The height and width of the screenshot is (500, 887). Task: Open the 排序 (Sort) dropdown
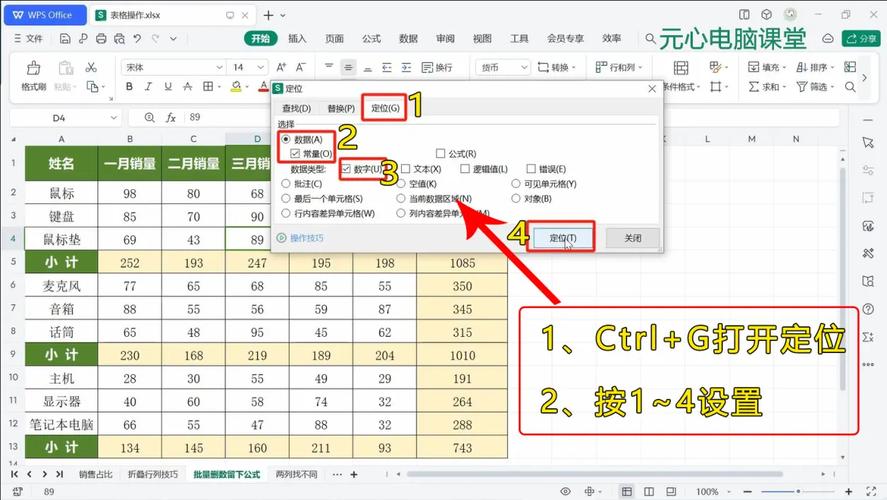point(815,67)
